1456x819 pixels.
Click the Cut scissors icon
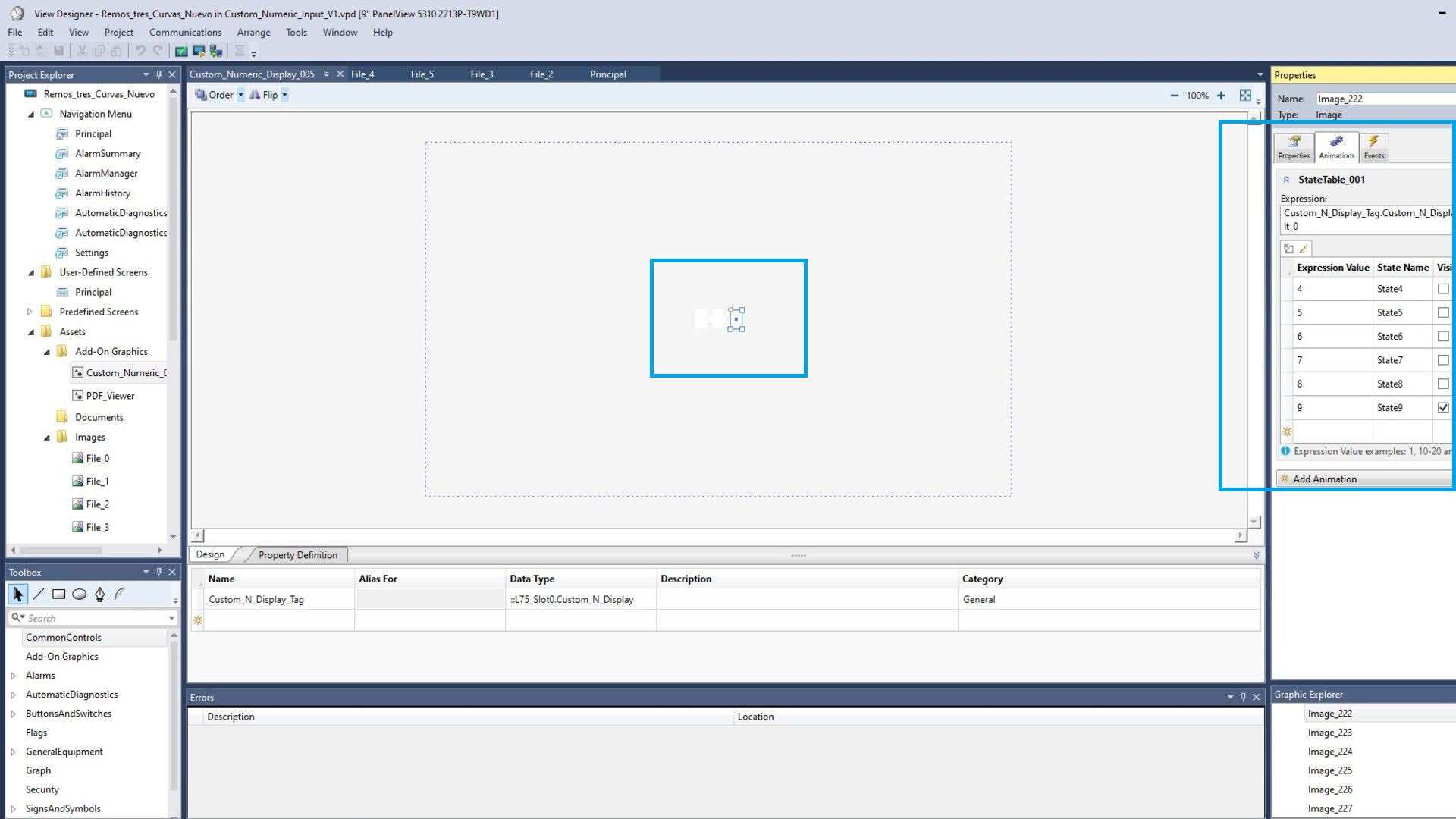pyautogui.click(x=82, y=51)
